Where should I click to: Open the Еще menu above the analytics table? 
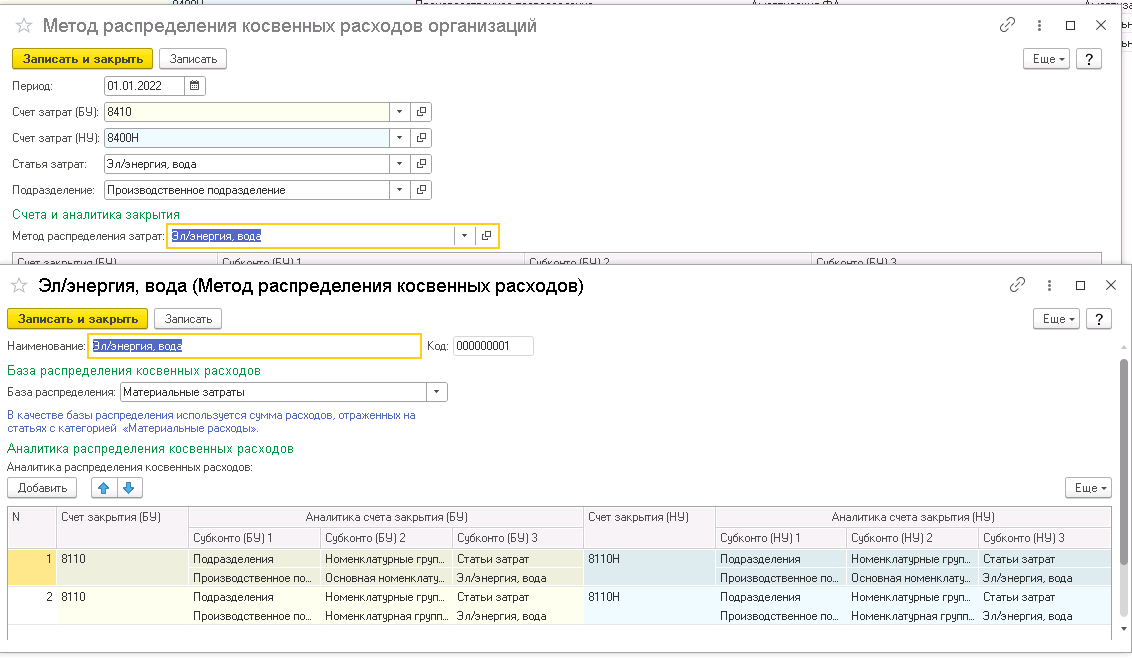pyautogui.click(x=1088, y=488)
